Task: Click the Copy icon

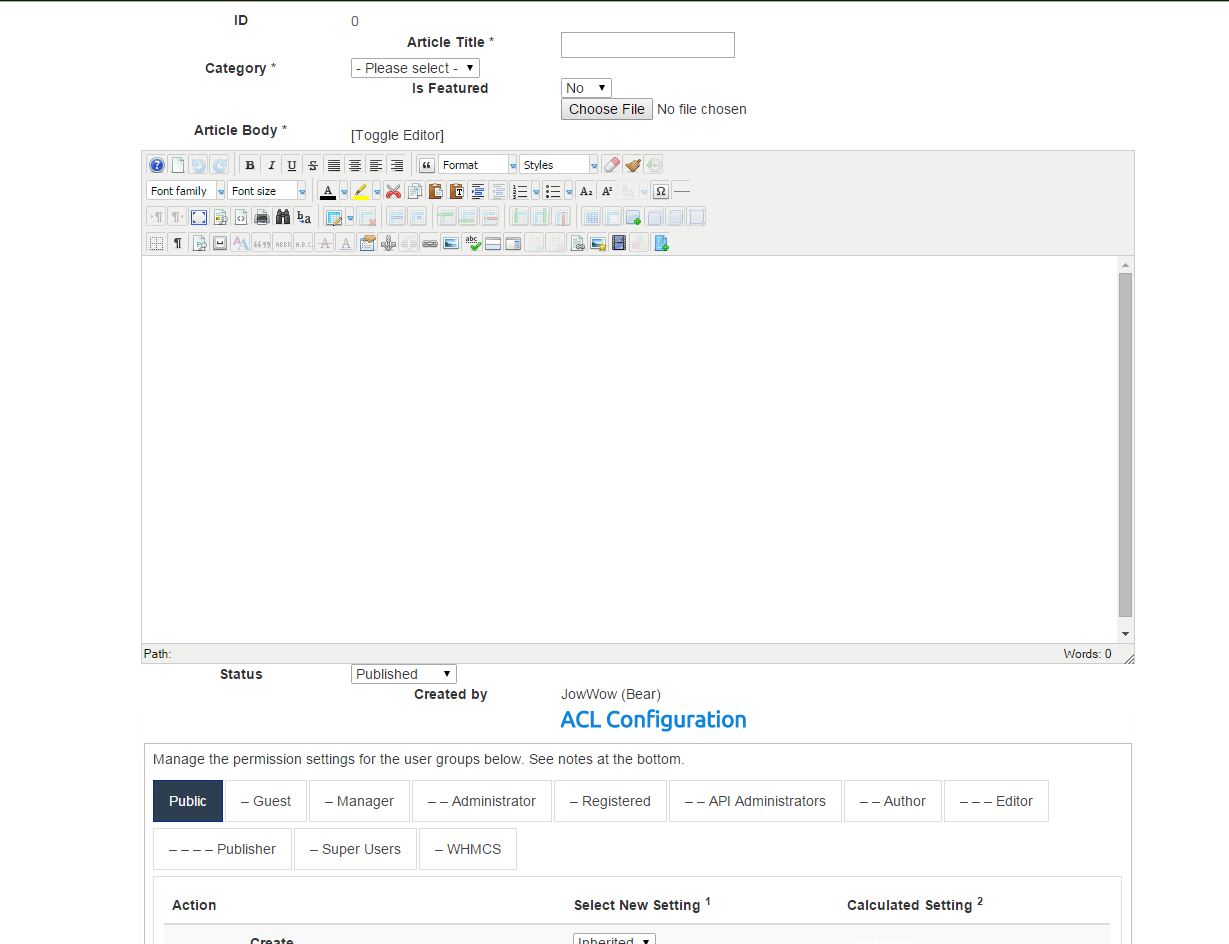Action: [x=415, y=191]
